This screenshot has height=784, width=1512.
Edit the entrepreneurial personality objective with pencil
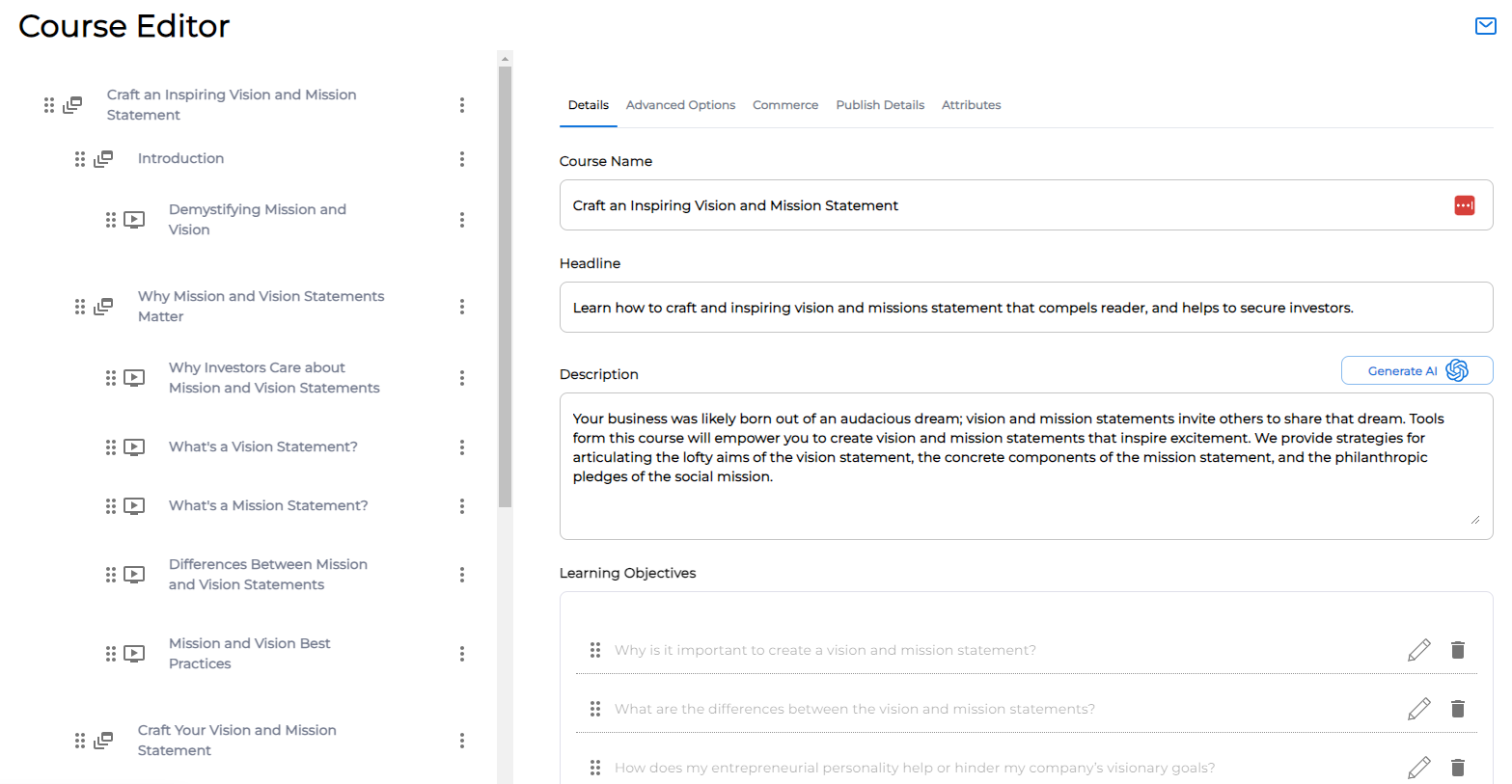click(x=1418, y=768)
